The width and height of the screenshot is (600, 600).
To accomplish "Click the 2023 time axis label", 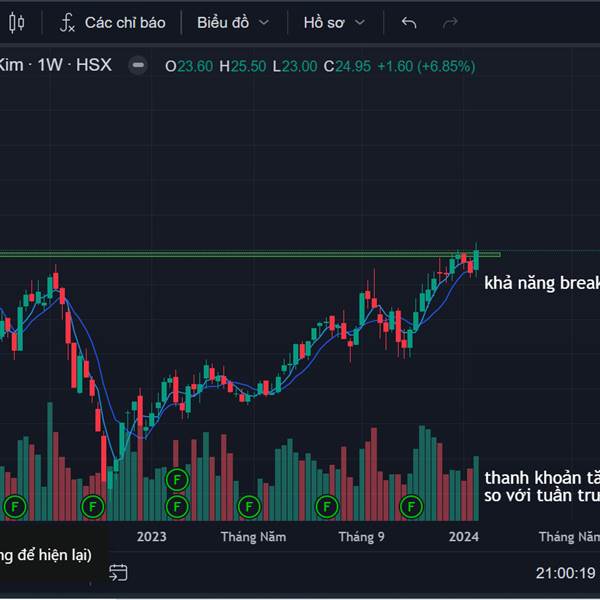I will point(152,536).
